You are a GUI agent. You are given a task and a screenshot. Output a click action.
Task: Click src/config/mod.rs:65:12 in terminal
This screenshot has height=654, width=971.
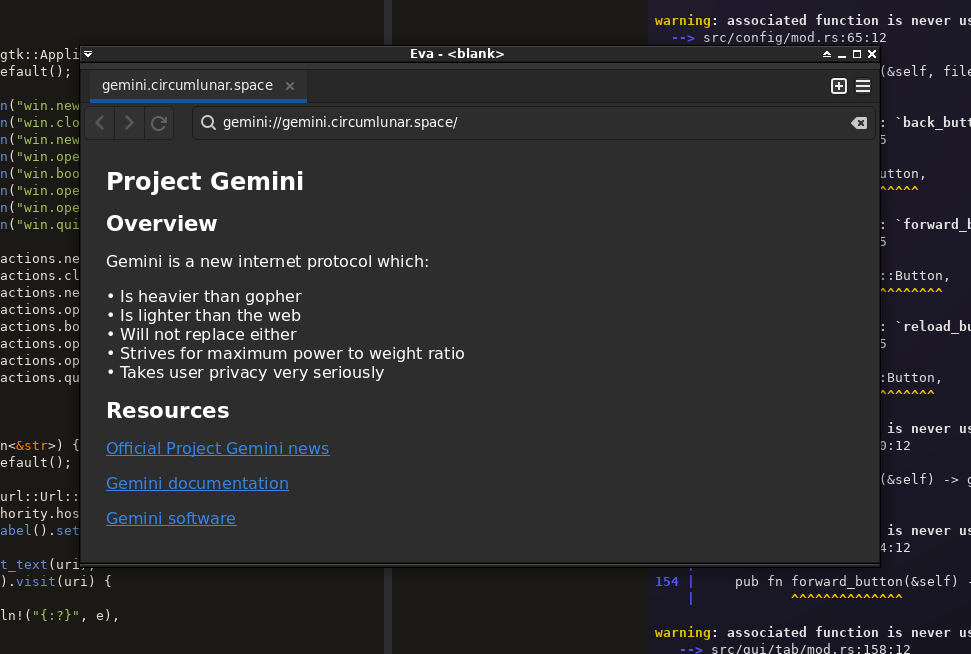[795, 38]
